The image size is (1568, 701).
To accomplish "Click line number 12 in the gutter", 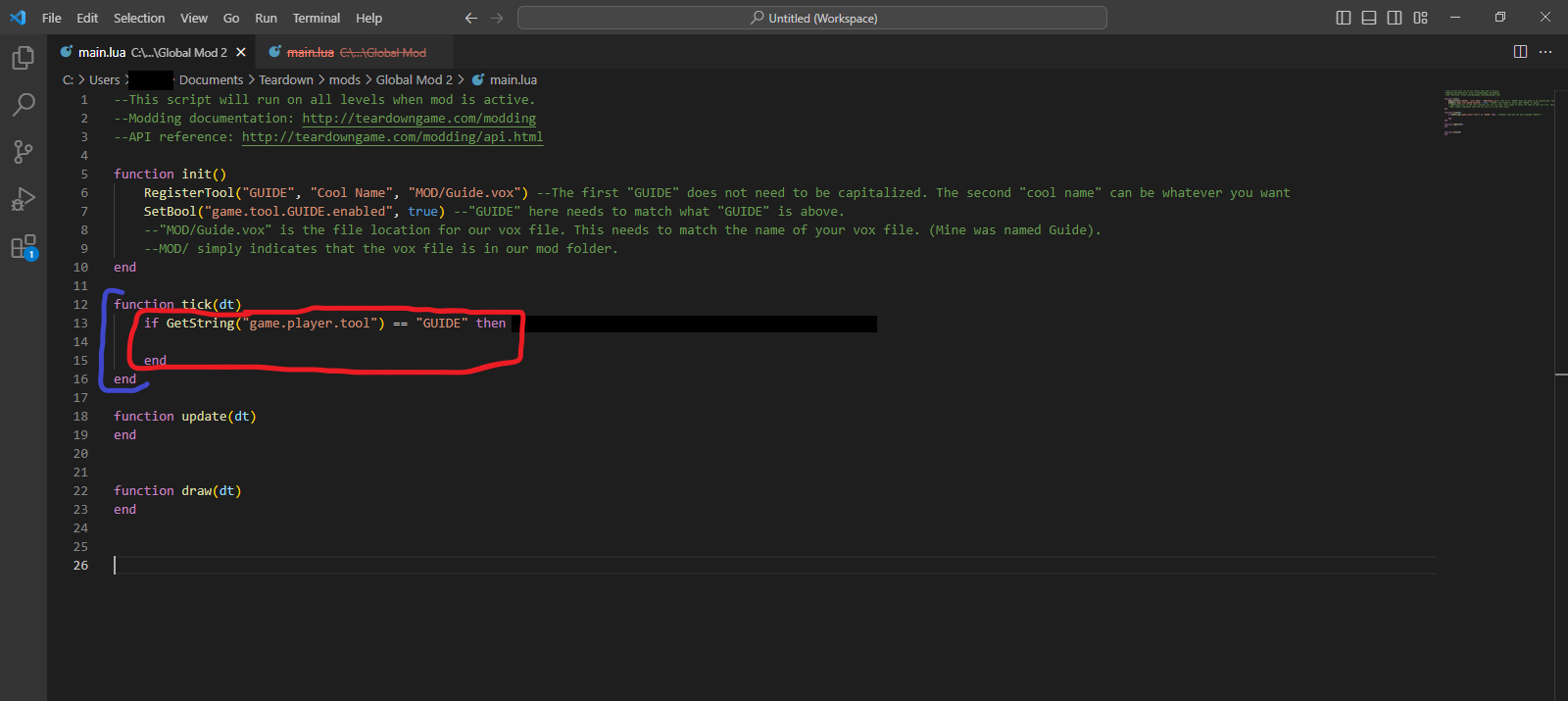I will (x=80, y=305).
